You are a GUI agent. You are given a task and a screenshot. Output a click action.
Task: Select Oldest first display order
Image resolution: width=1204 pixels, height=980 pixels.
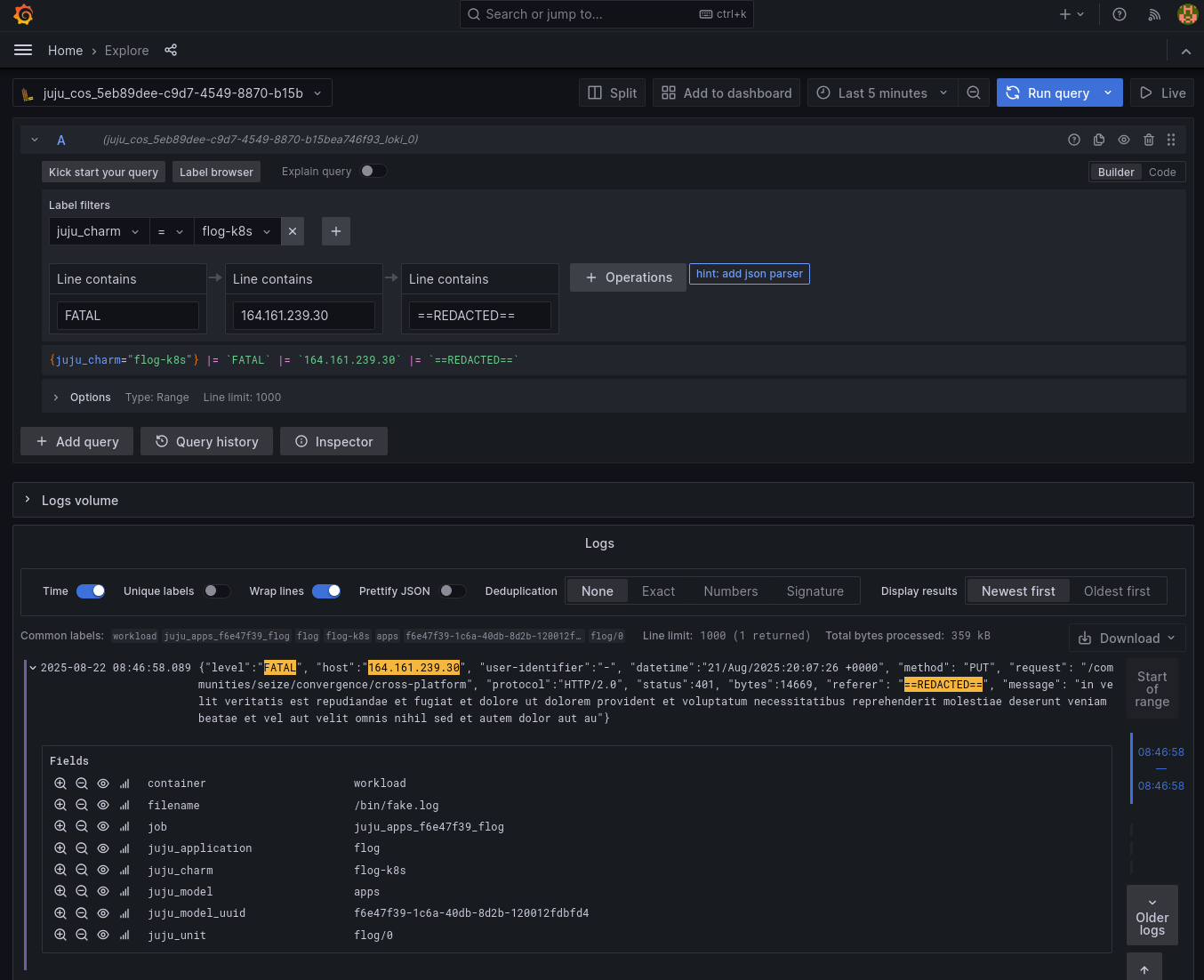tap(1116, 591)
